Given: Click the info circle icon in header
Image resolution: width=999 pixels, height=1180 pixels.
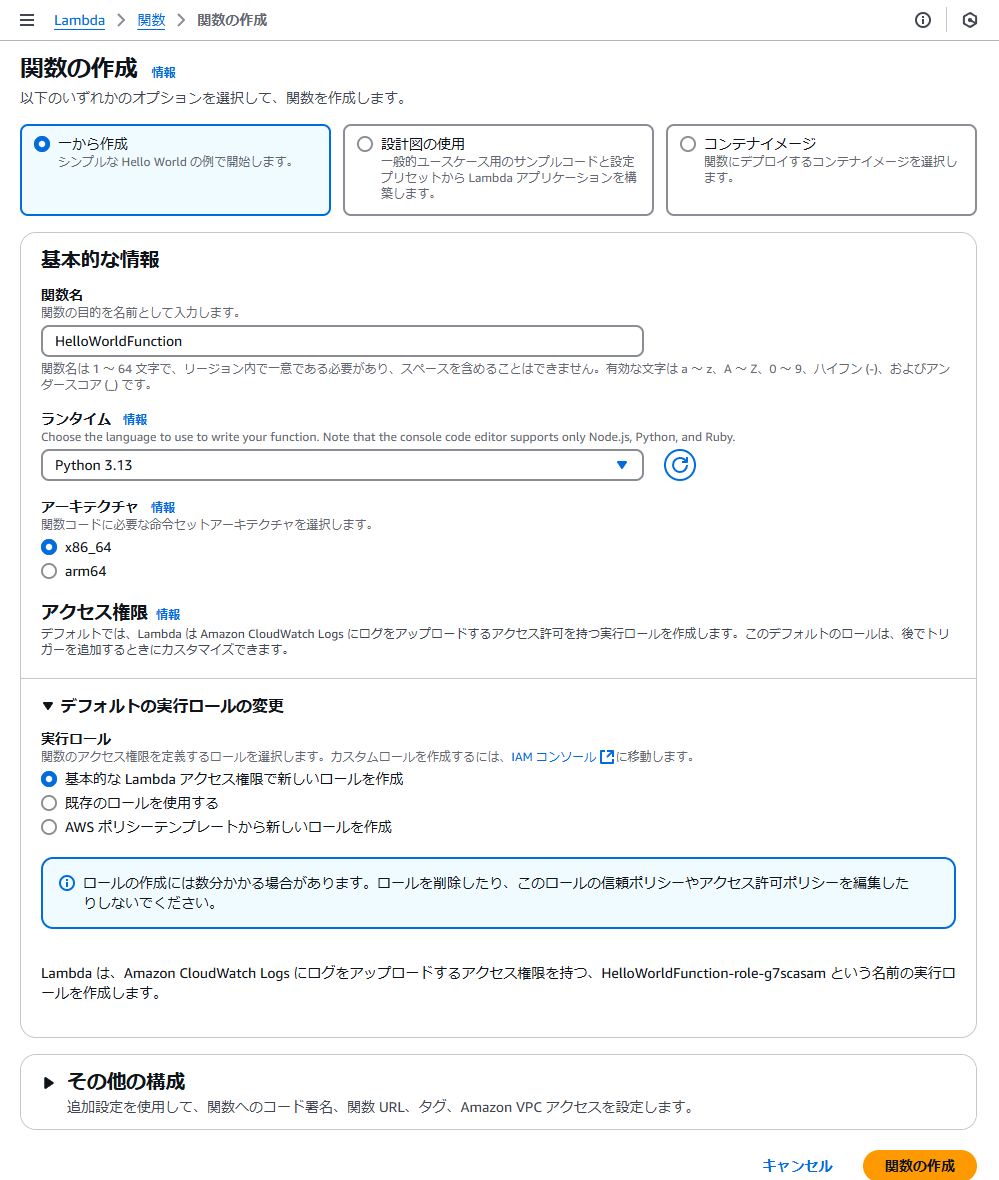Looking at the screenshot, I should pyautogui.click(x=922, y=20).
